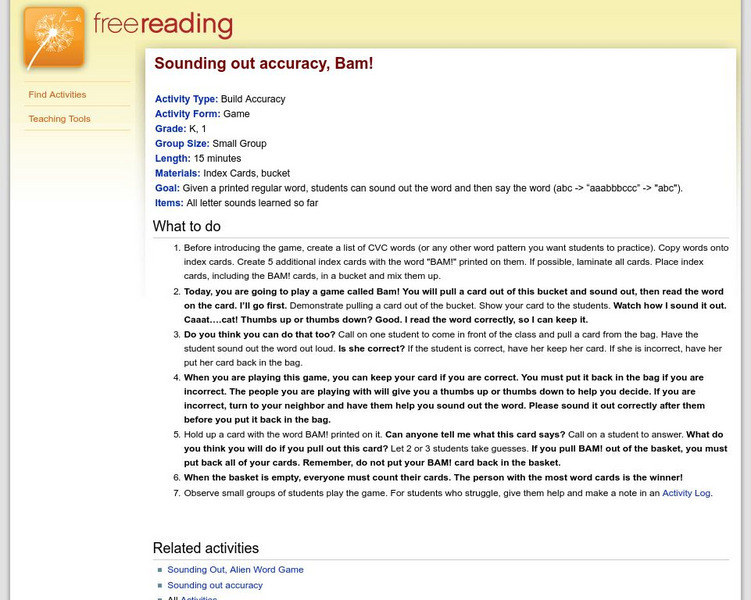Click the page title Sounding out accuracy, Bam!
Image resolution: width=751 pixels, height=600 pixels.
click(x=263, y=63)
